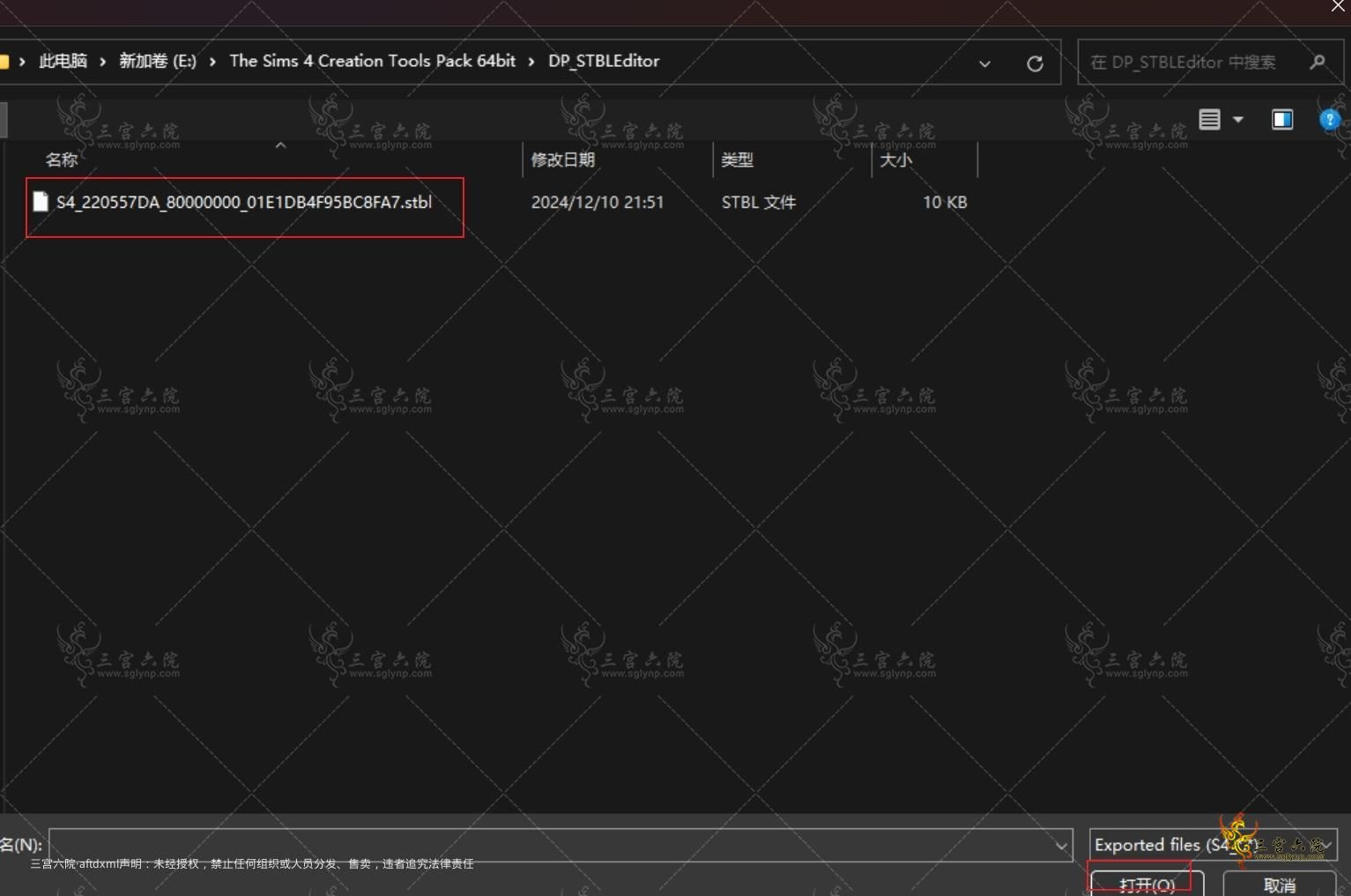This screenshot has height=896, width=1351.
Task: Change the view layout icon
Action: tap(1210, 120)
